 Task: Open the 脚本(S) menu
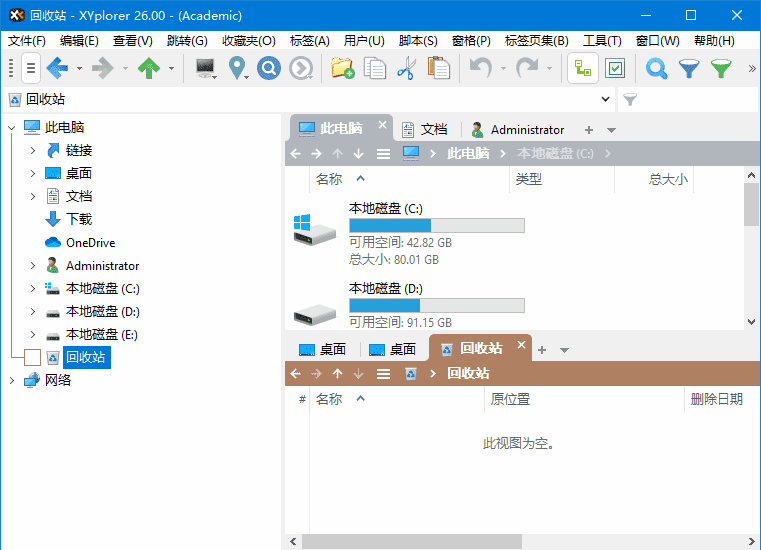[418, 41]
